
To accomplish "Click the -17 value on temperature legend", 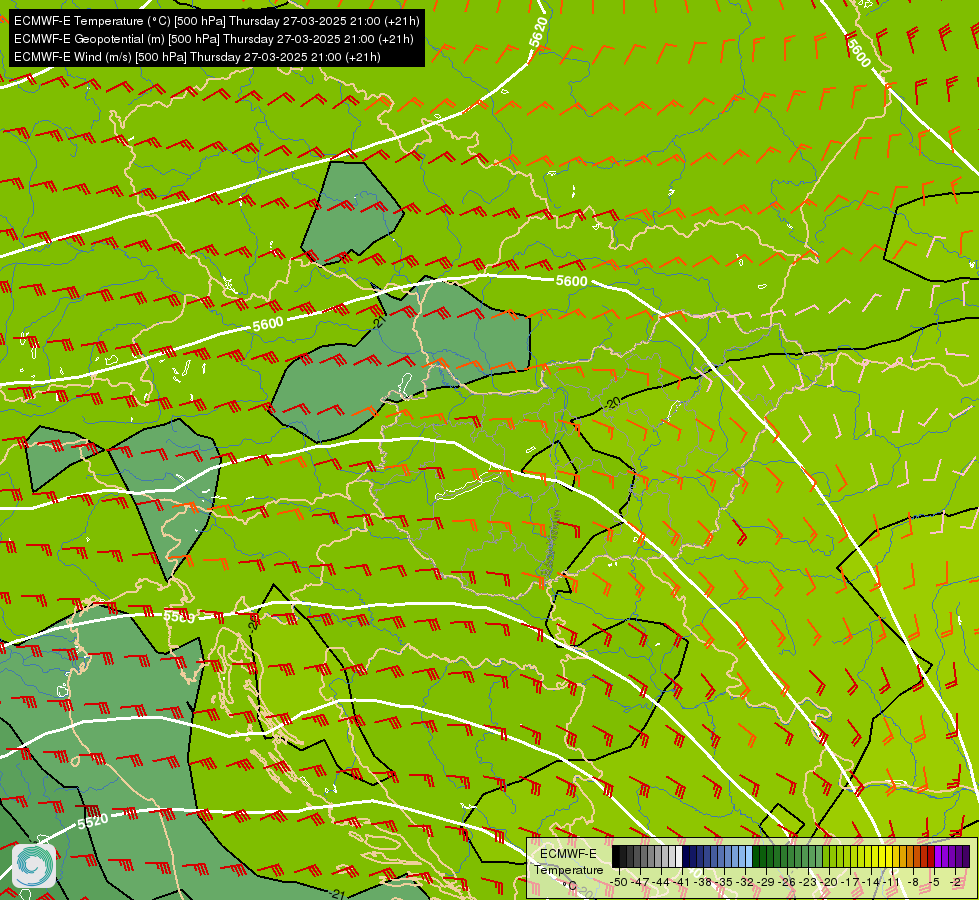I will [x=852, y=882].
